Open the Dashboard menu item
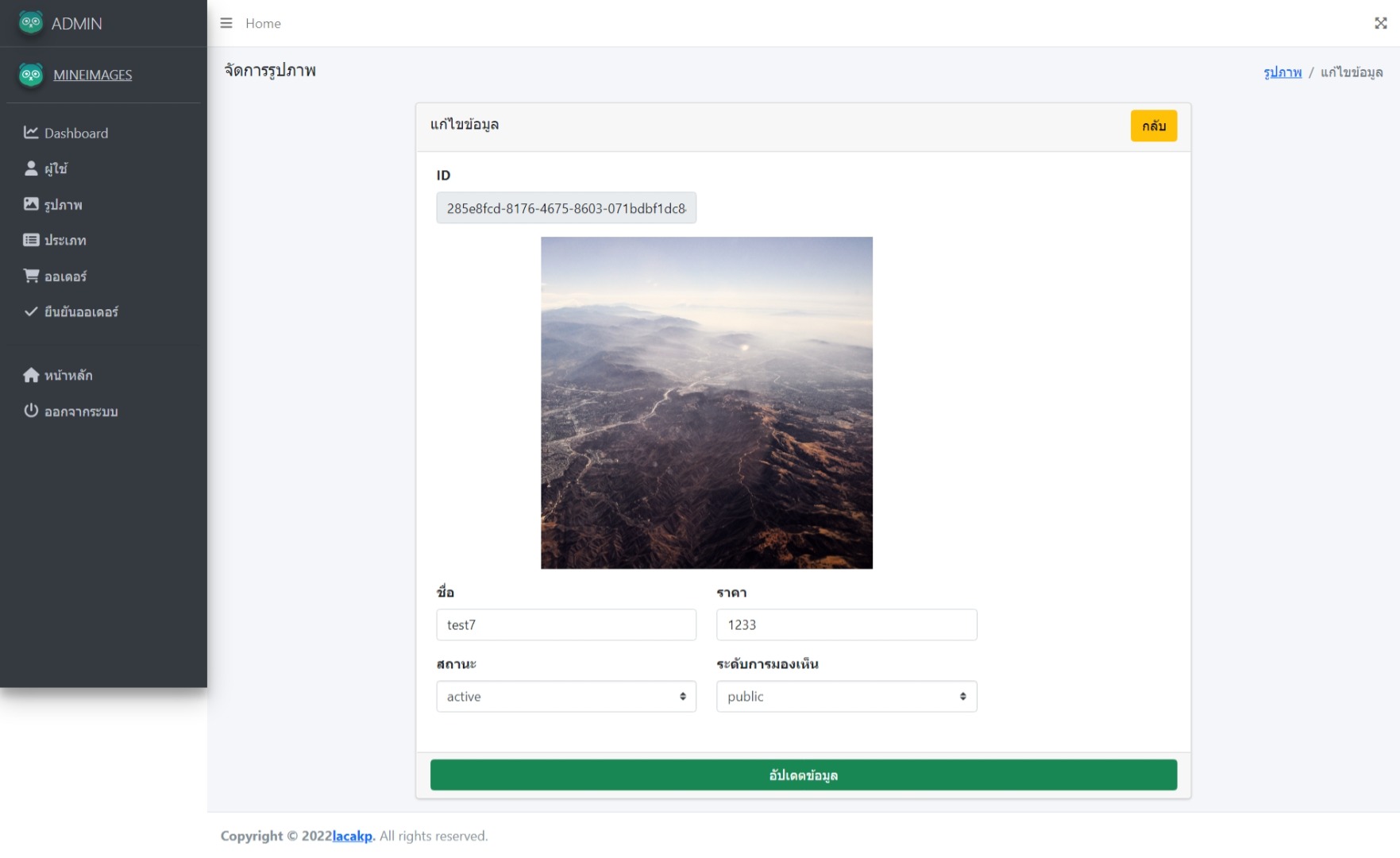This screenshot has height=858, width=1400. 103,133
